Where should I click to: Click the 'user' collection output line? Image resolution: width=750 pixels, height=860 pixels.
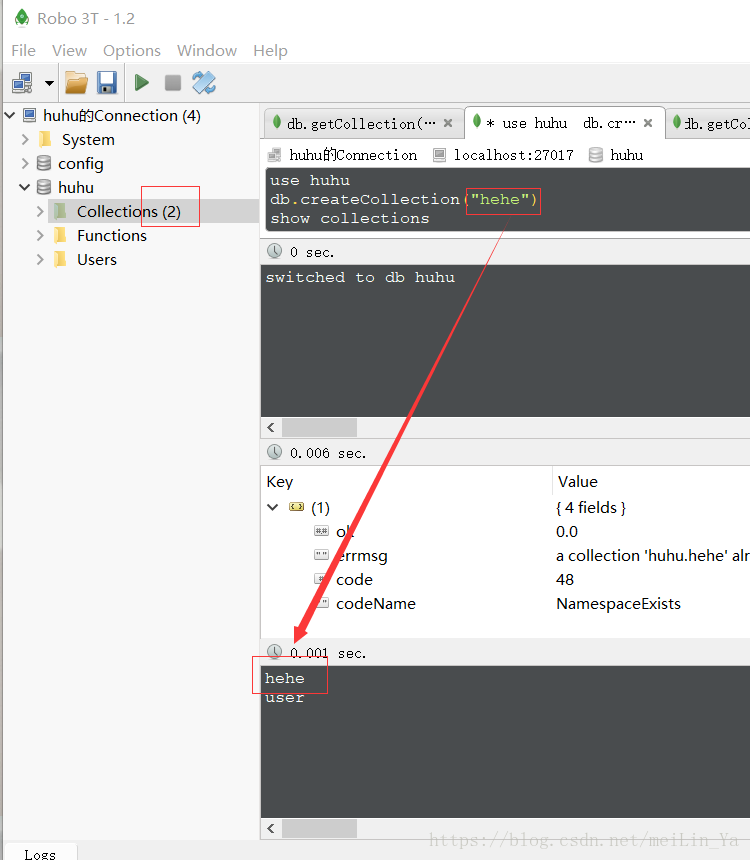pos(284,698)
